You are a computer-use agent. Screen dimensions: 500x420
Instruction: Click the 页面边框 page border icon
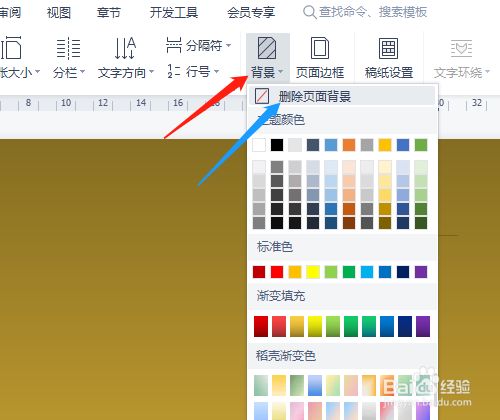point(320,48)
